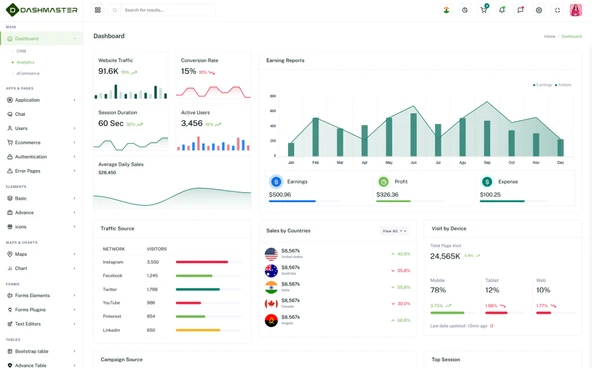
Task: Click the Forms Elements icon
Action: (10, 296)
